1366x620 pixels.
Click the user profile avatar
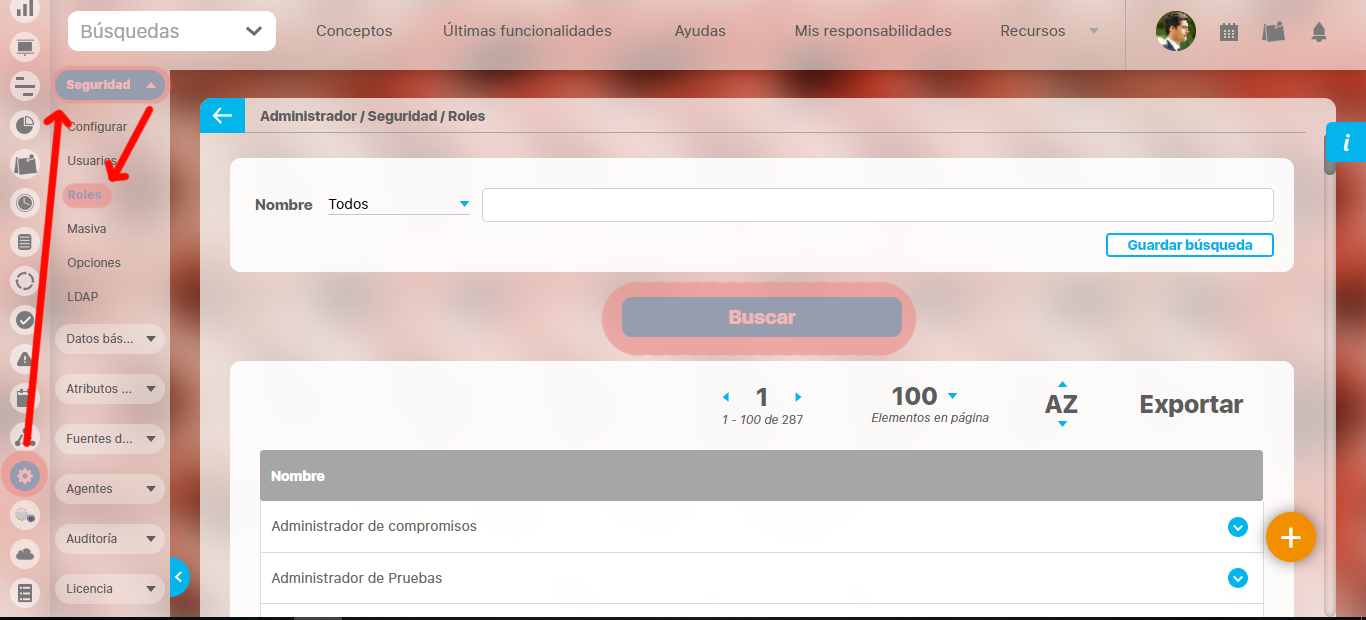1175,31
